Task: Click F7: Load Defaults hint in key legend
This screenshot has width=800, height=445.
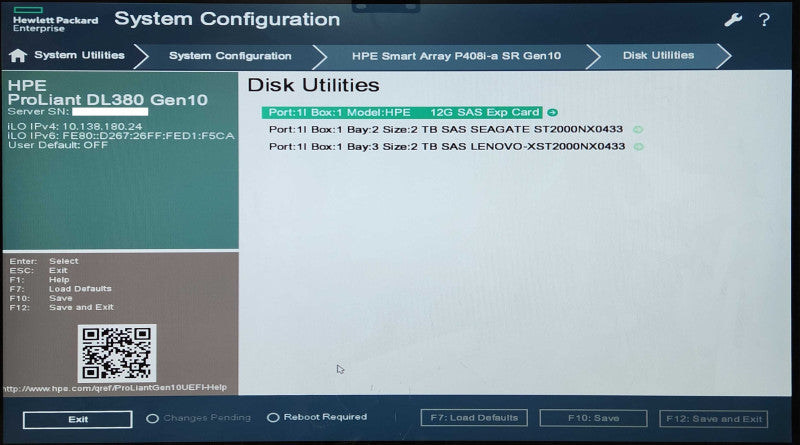Action: point(60,289)
